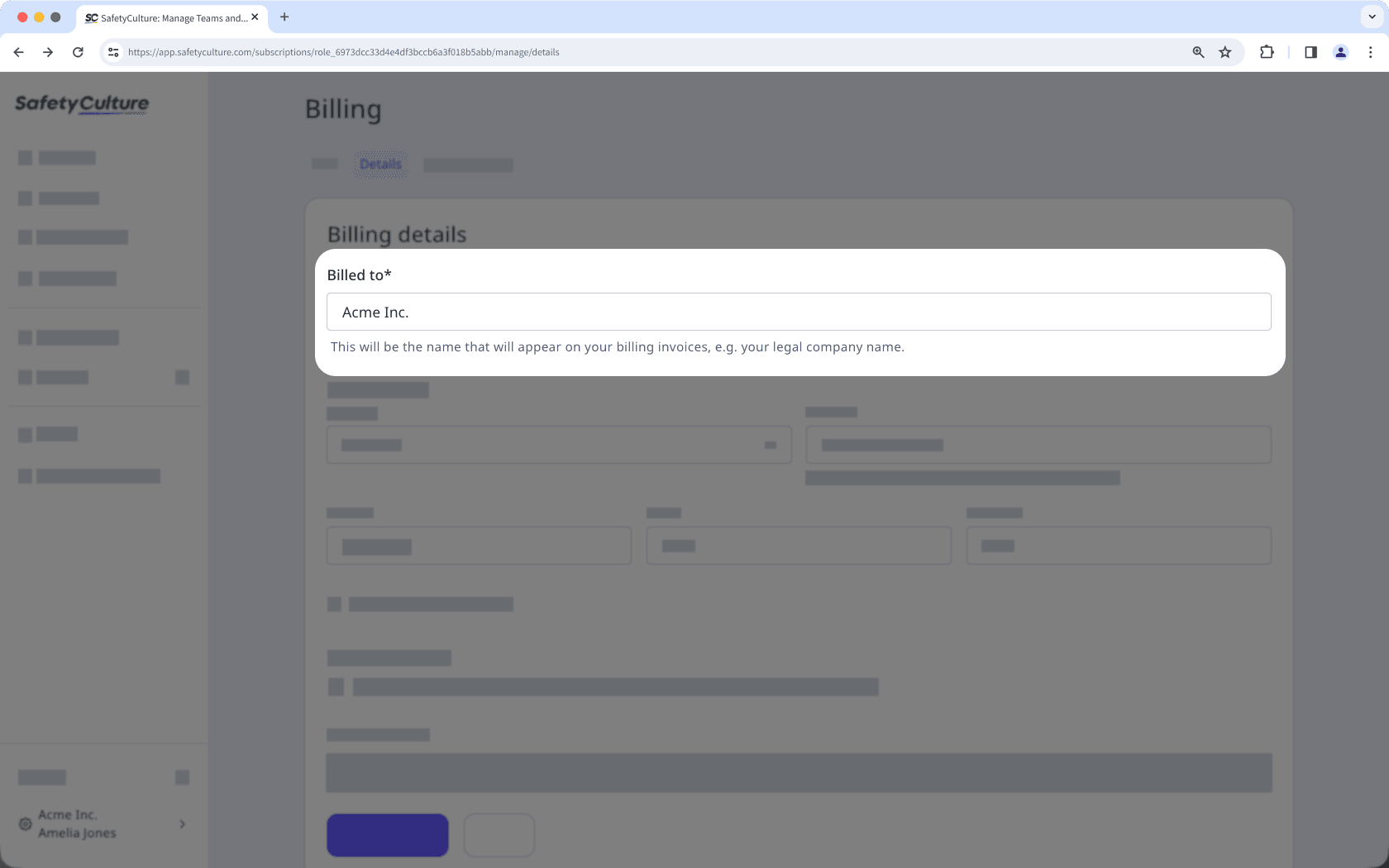Reload the current page

point(78,51)
